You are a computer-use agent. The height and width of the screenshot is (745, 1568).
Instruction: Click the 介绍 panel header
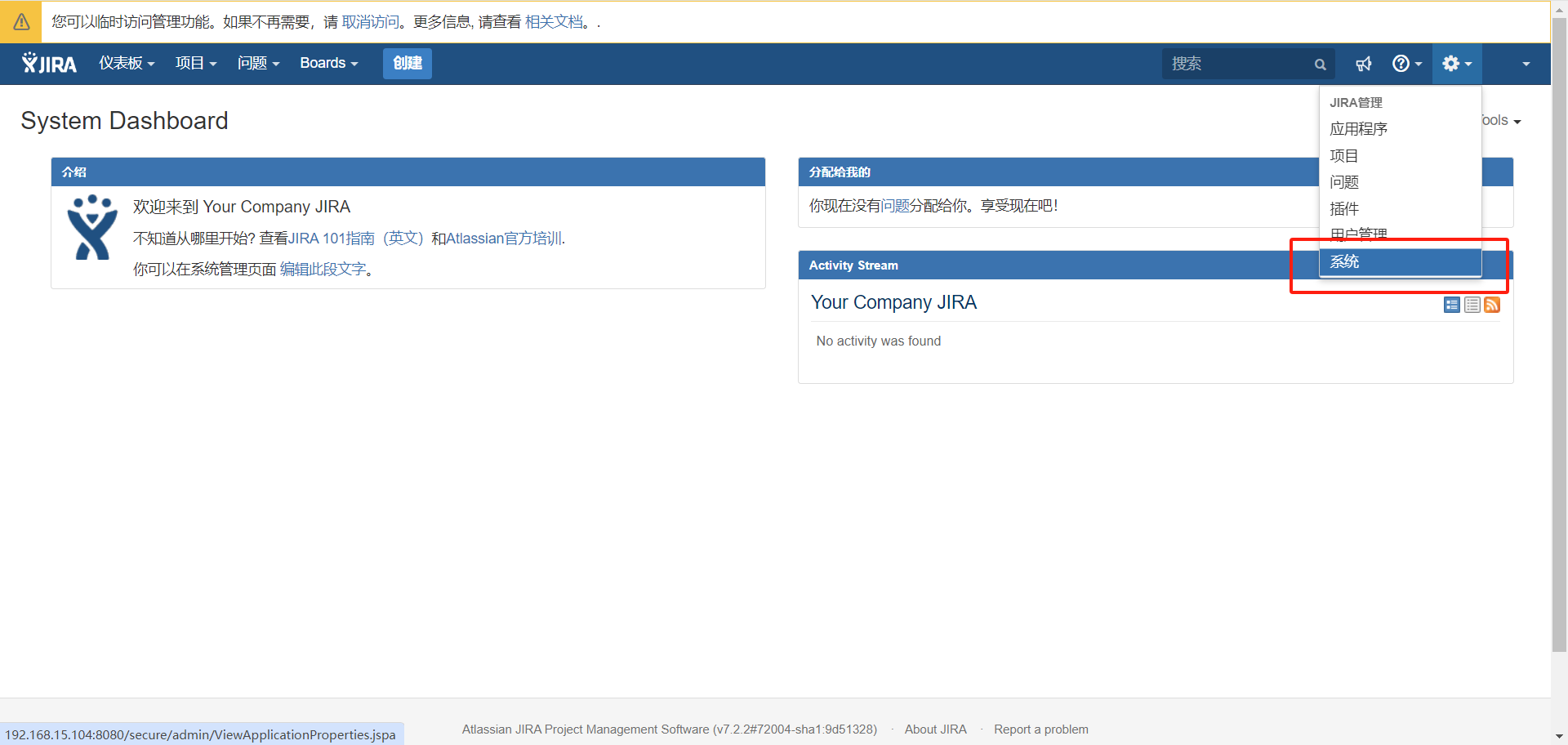408,172
